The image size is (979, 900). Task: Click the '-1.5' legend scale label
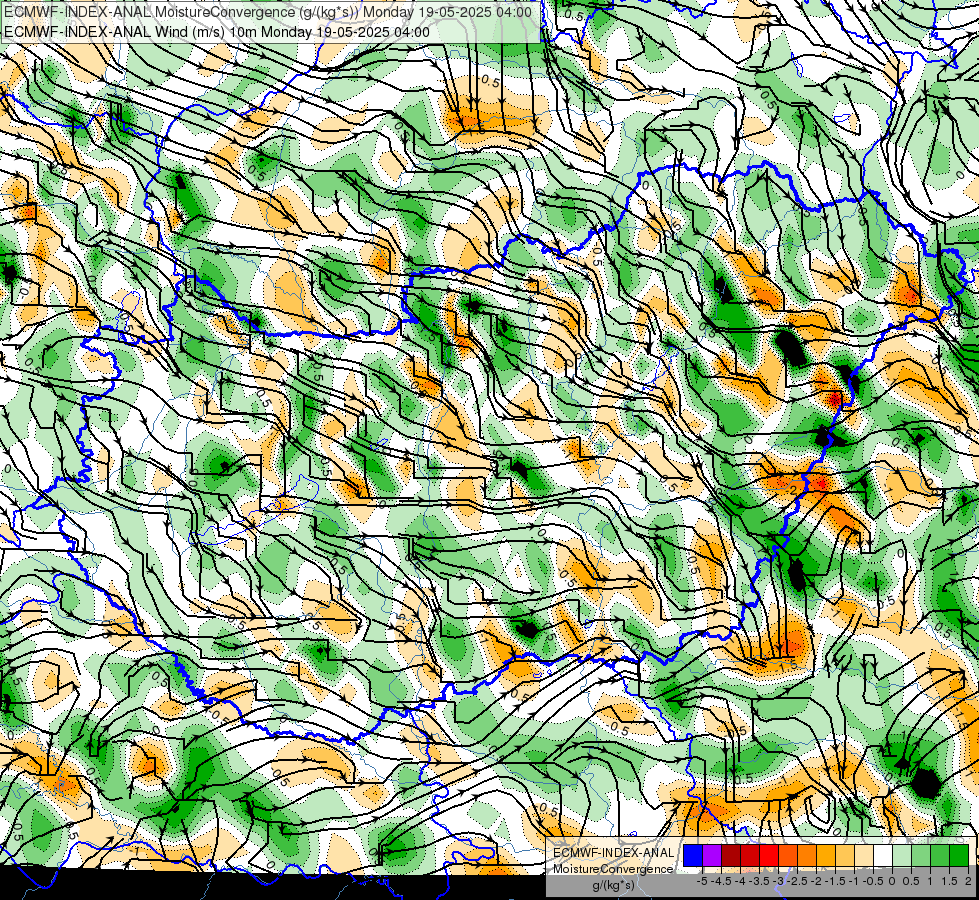(835, 881)
